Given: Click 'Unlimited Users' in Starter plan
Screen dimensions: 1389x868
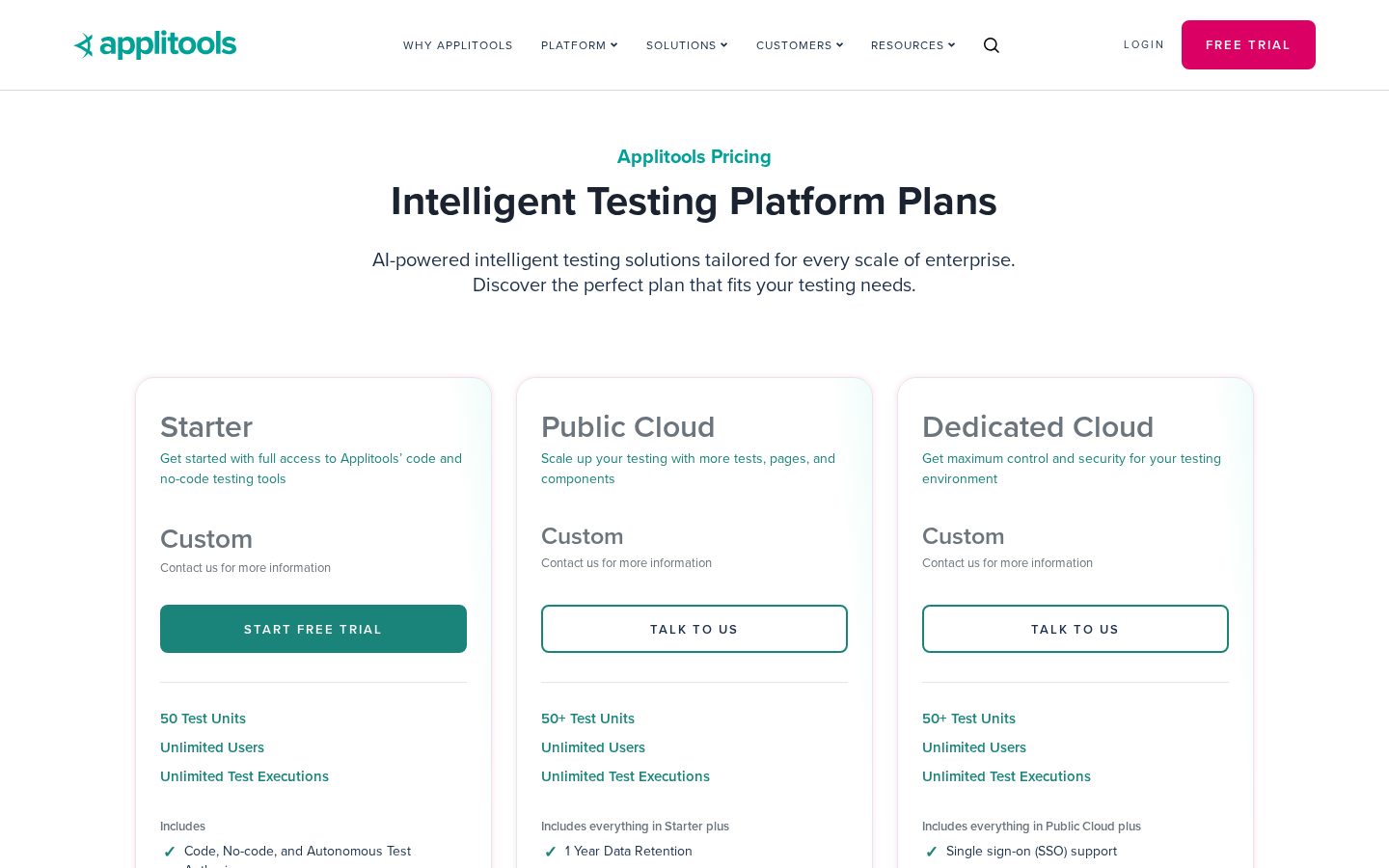Looking at the screenshot, I should point(212,747).
